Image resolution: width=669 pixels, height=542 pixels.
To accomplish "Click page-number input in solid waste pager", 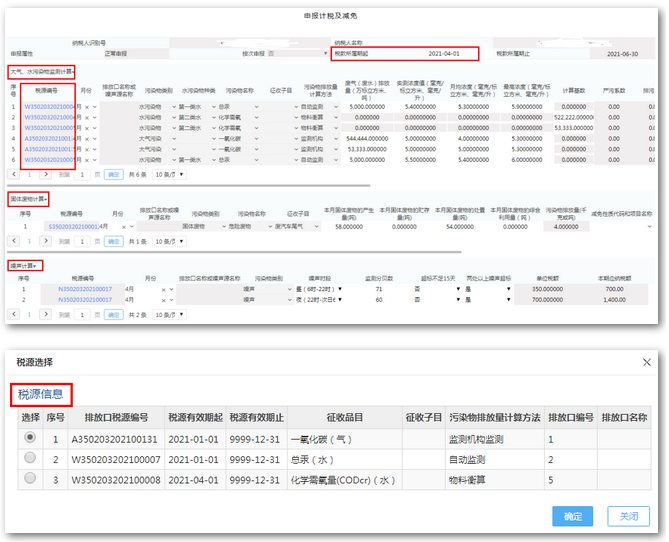I will click(82, 241).
